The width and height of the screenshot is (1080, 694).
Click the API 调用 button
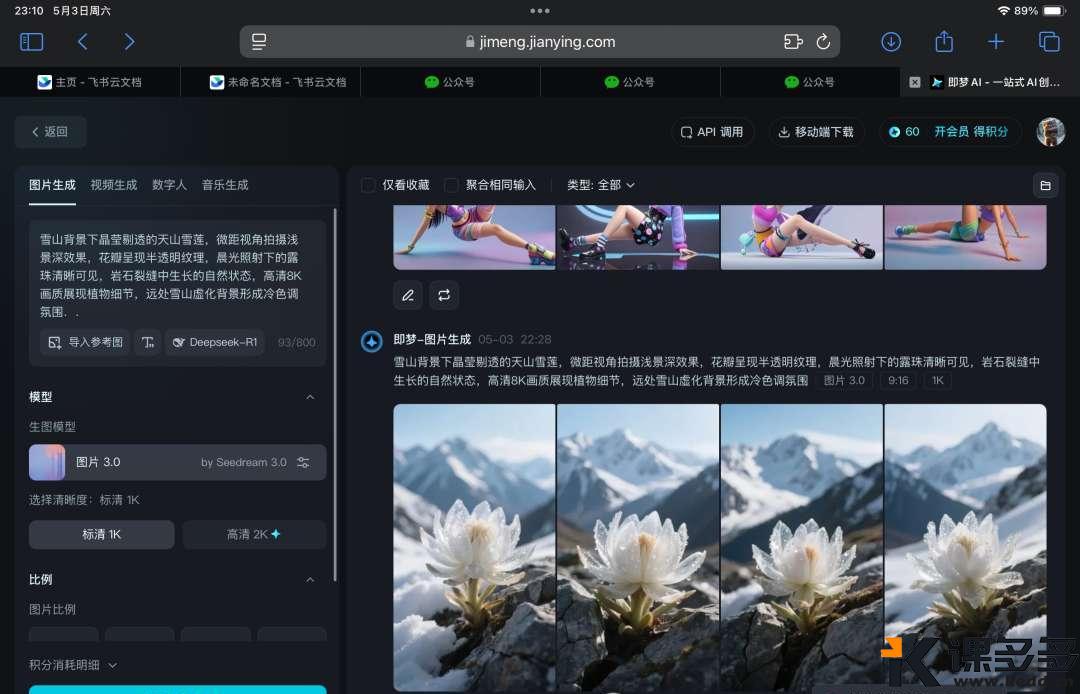712,132
